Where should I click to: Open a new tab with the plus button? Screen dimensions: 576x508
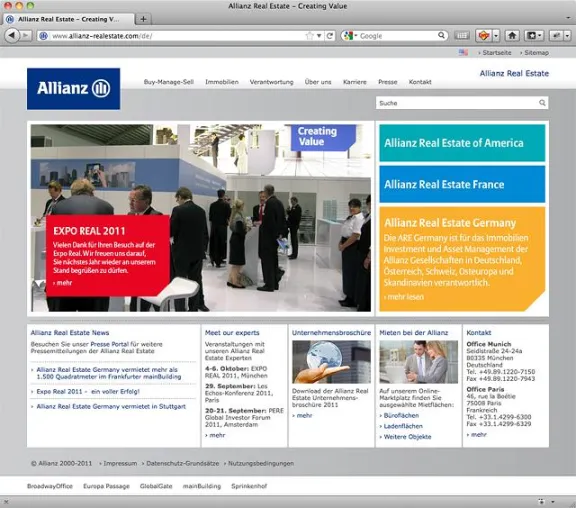pos(143,19)
